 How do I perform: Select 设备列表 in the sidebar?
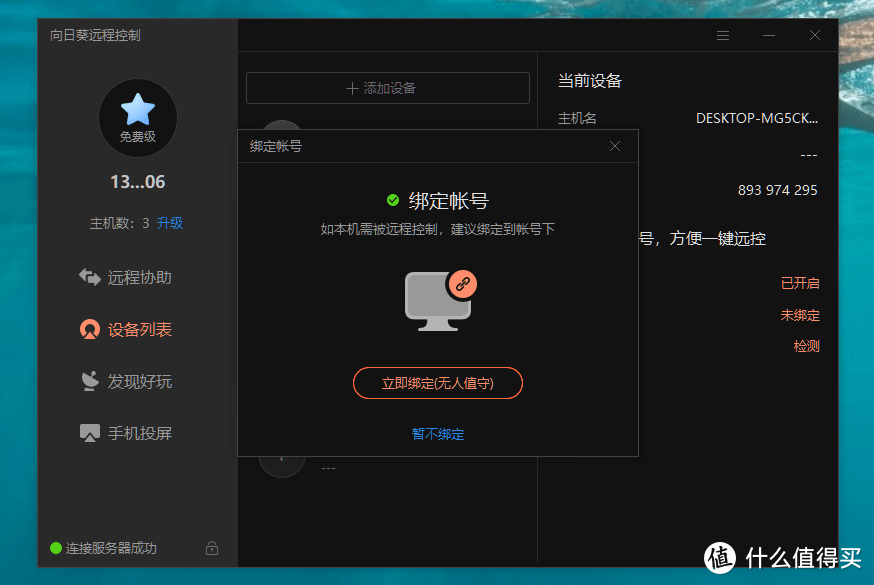[125, 329]
